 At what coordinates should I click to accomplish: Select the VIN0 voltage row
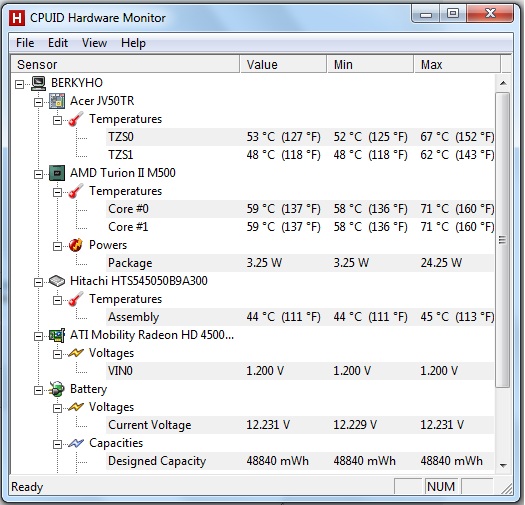click(300, 371)
